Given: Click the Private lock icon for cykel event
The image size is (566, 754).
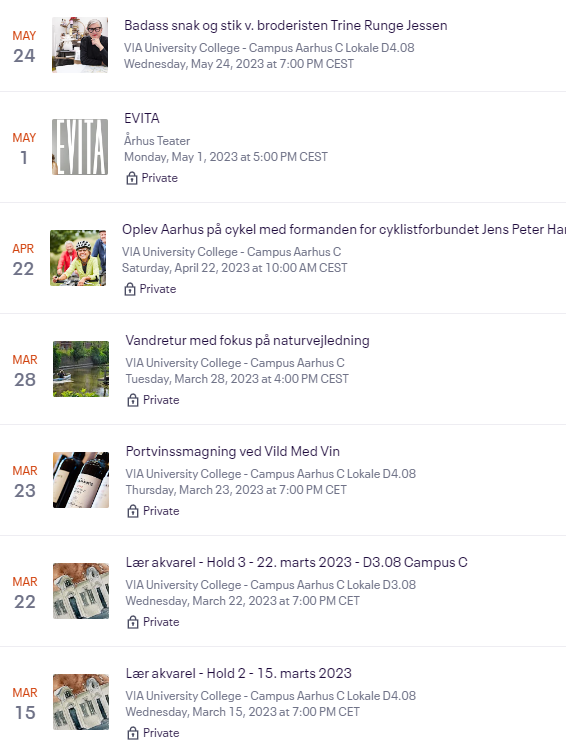Looking at the screenshot, I should click(x=130, y=289).
